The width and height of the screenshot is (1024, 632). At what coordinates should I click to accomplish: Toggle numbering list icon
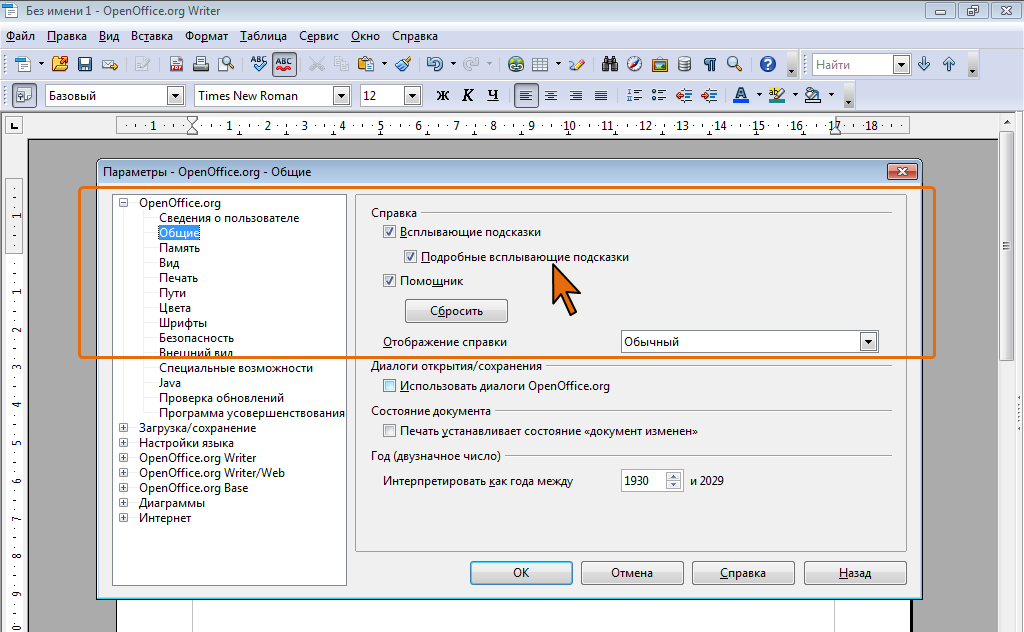pos(634,95)
